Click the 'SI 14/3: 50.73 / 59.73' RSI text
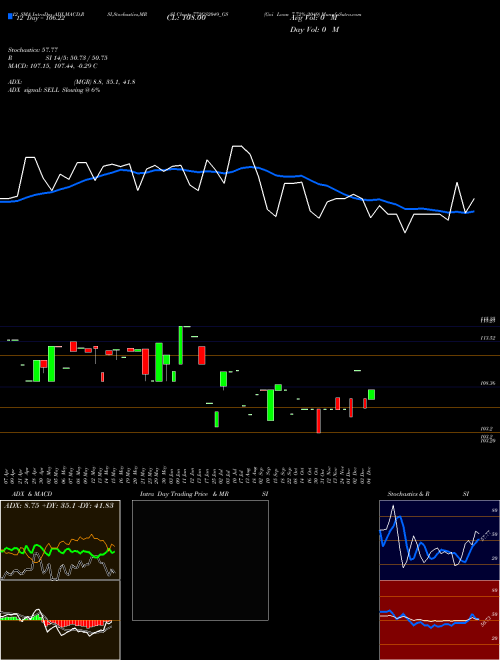Viewport: 500px width, 660px height. click(x=76, y=58)
